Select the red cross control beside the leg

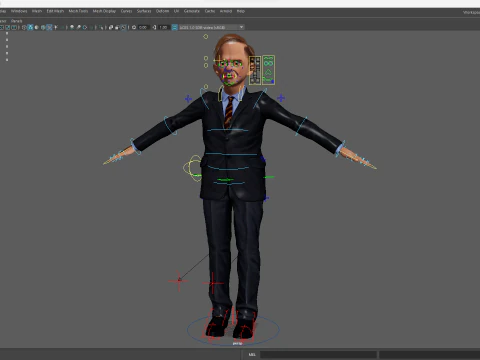tap(213, 283)
